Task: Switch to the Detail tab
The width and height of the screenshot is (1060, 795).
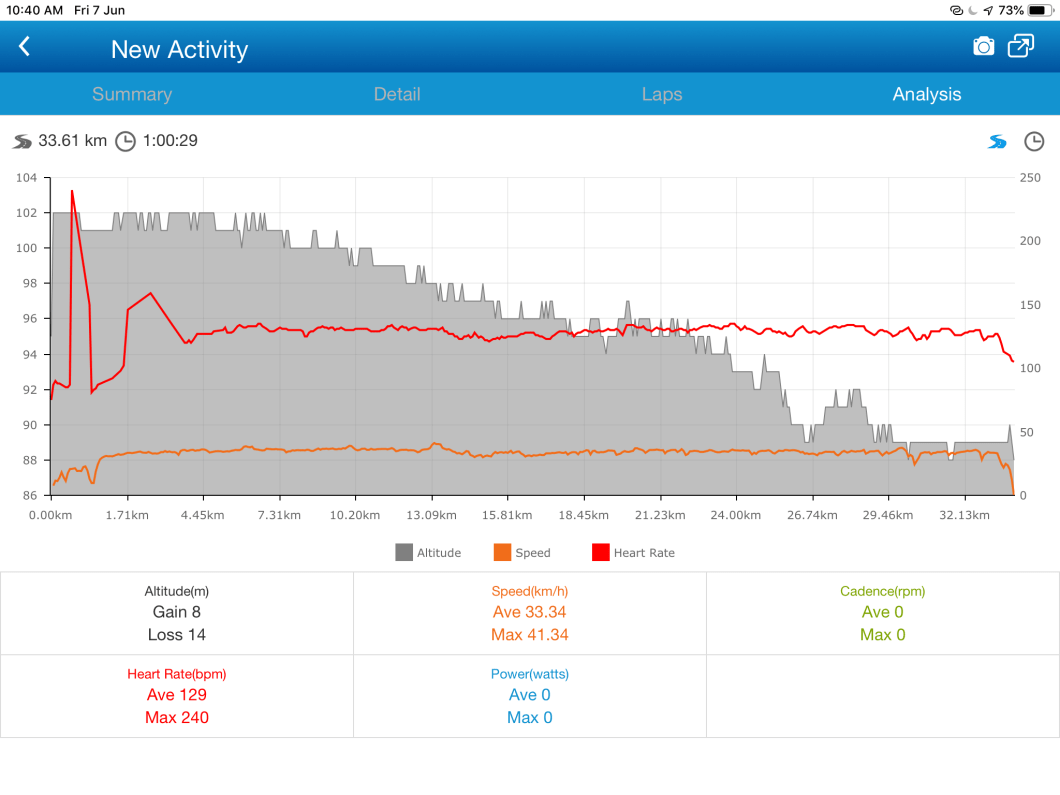Action: coord(397,94)
